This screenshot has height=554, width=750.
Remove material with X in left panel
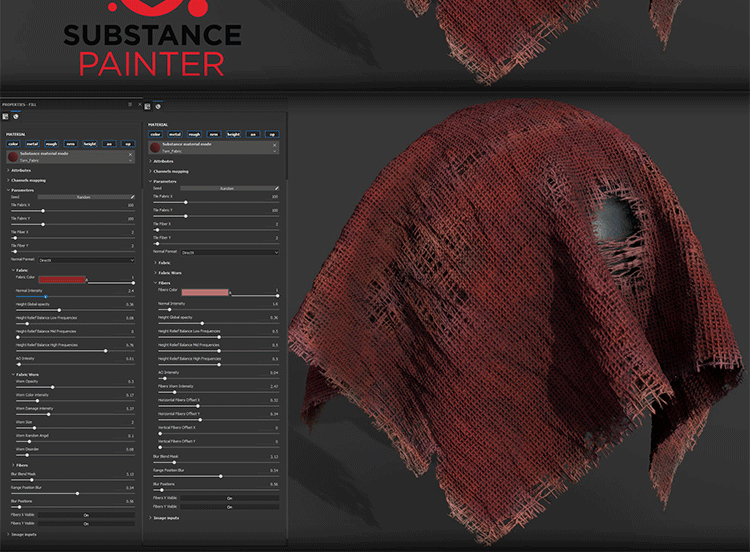pyautogui.click(x=130, y=154)
